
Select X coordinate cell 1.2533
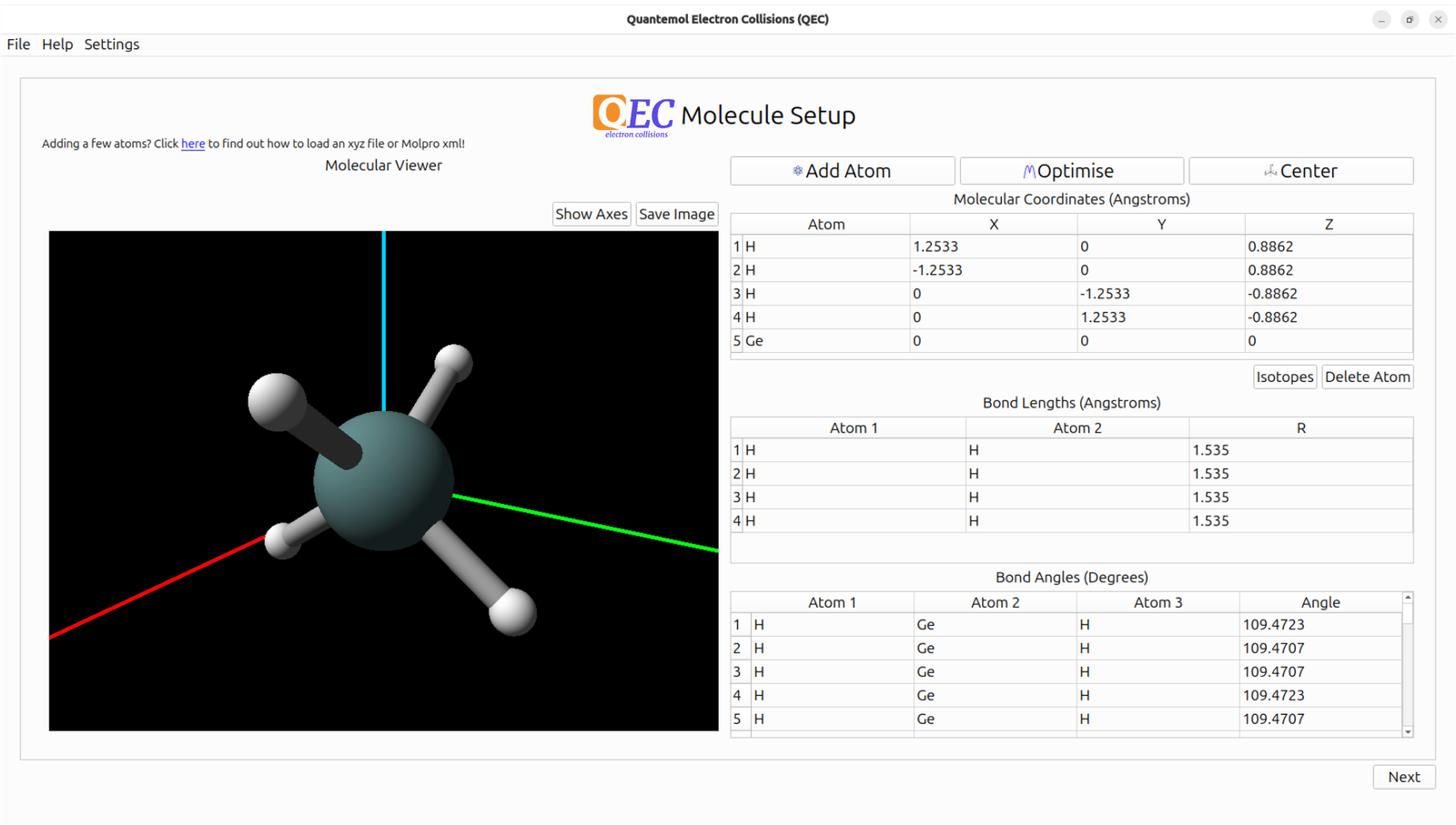(992, 246)
